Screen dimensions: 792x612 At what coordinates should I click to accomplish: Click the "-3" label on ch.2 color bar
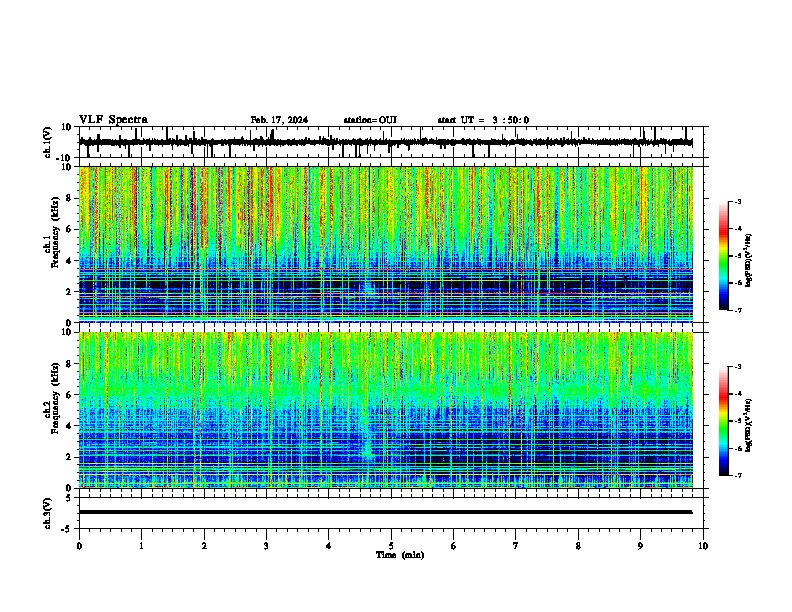[737, 367]
